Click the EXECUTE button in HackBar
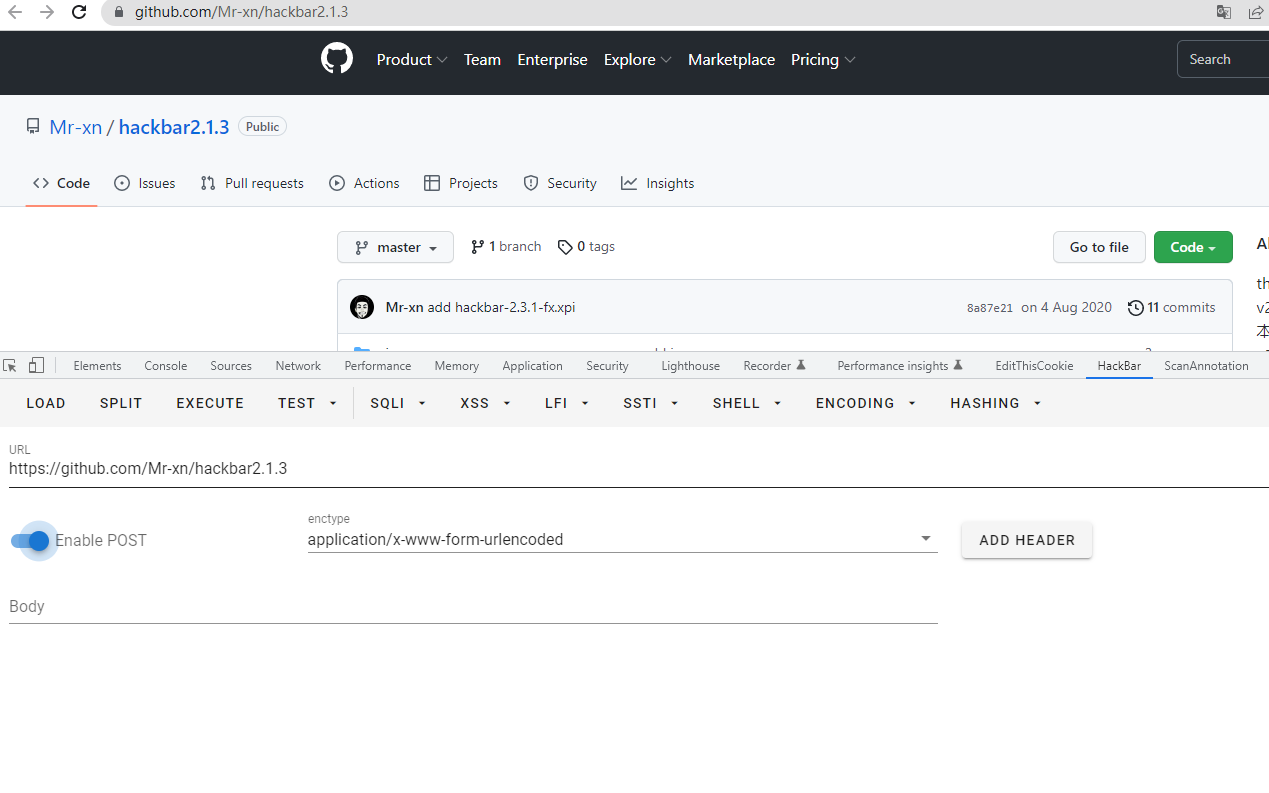This screenshot has width=1269, height=793. click(210, 403)
